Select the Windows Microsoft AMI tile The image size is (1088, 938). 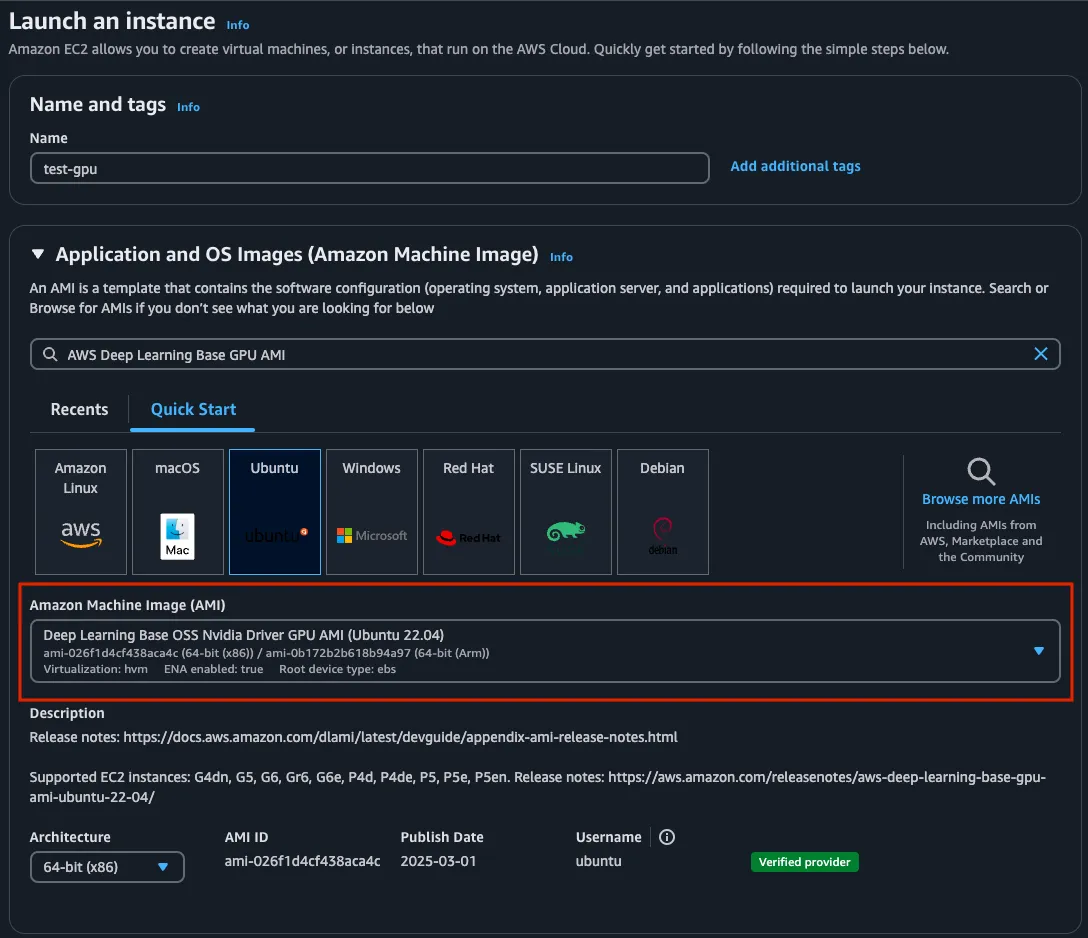coord(371,511)
